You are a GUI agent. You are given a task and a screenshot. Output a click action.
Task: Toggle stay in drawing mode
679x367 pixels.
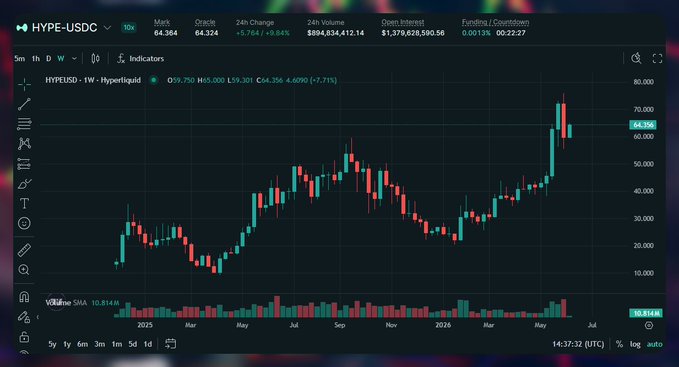tap(24, 317)
